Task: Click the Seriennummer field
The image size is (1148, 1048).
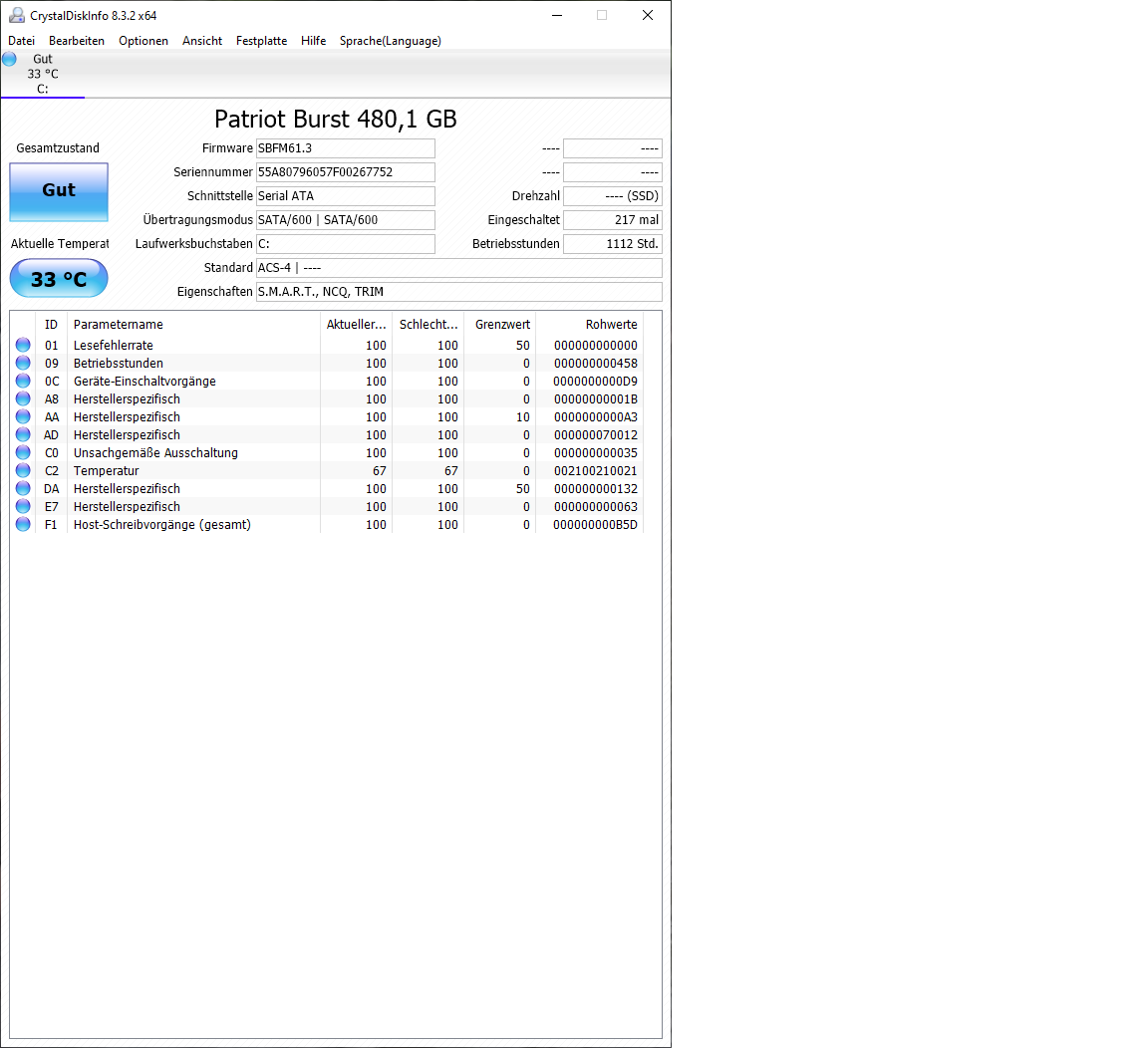Action: tap(346, 172)
